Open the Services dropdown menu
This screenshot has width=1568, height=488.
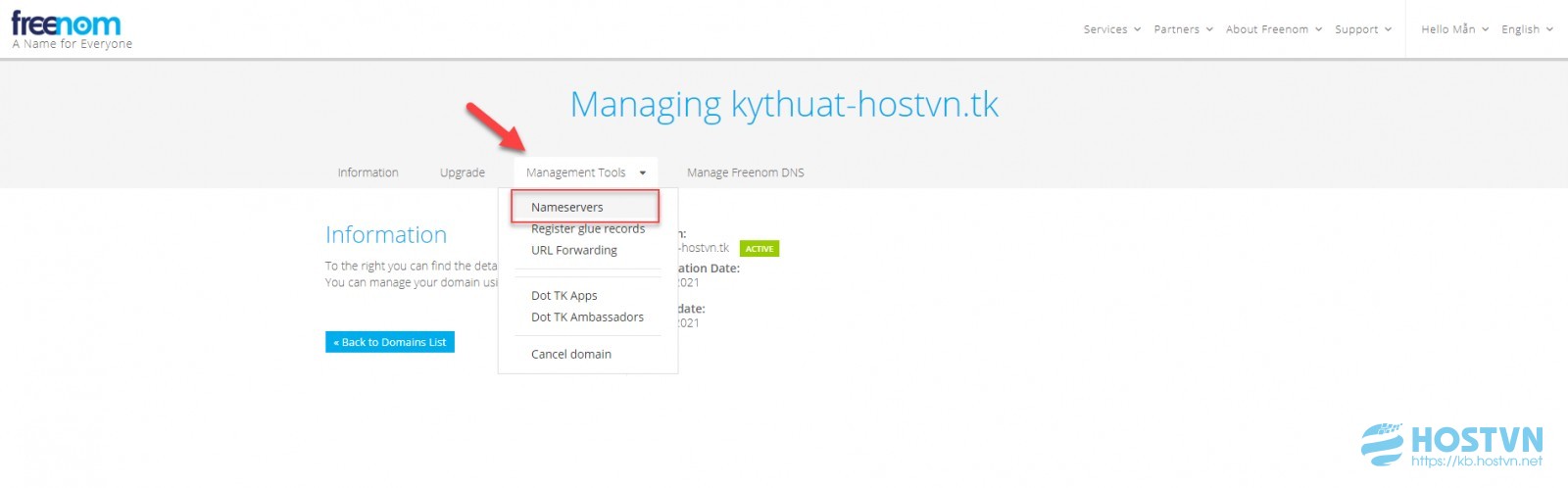point(1111,29)
